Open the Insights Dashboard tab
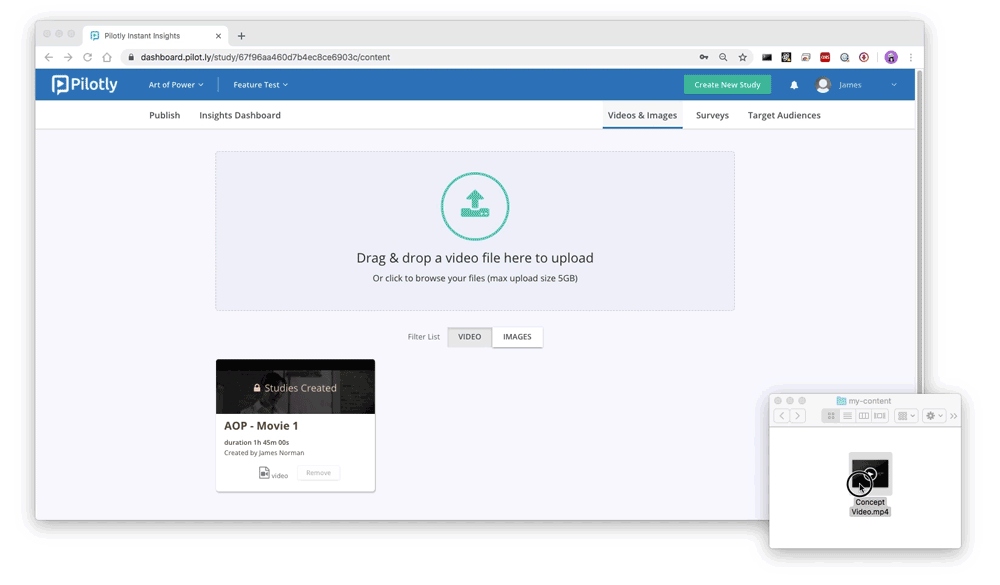This screenshot has height=585, width=1000. point(240,115)
